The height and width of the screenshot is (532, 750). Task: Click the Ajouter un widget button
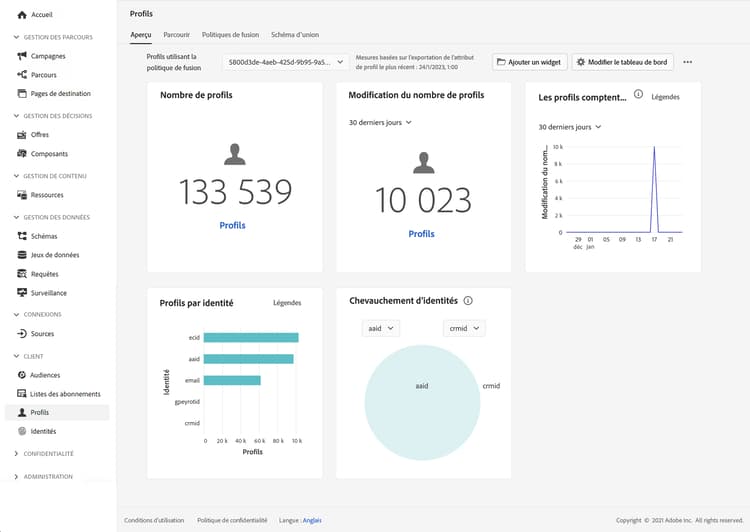click(529, 62)
